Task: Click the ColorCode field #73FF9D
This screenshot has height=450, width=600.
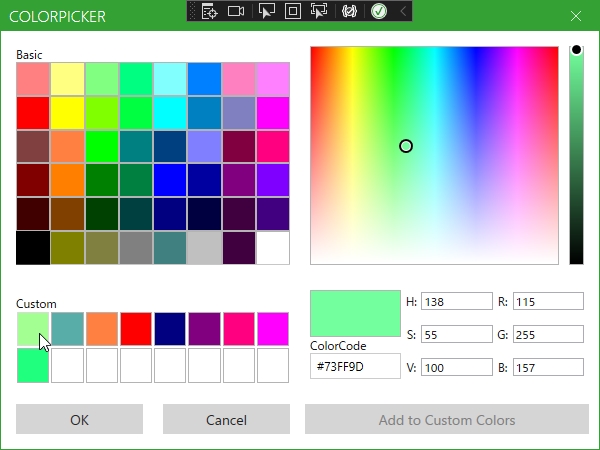Action: pos(355,367)
